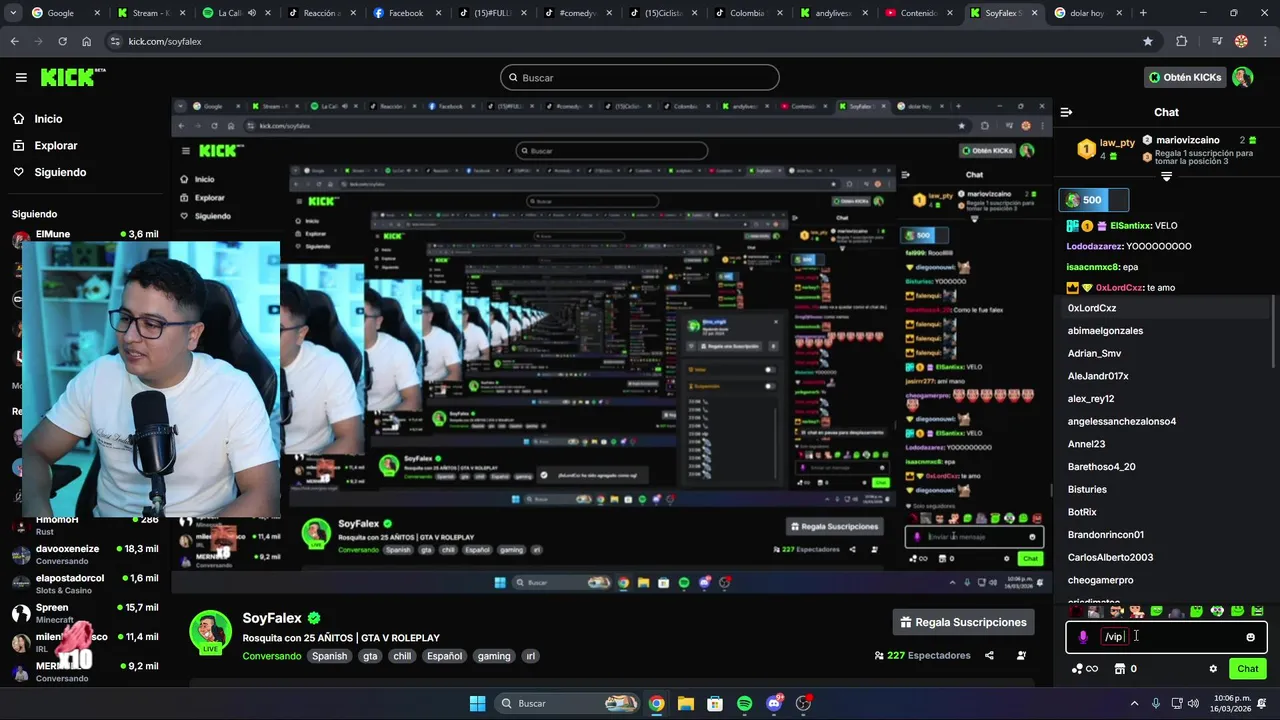Open Spotify from the taskbar
Image resolution: width=1280 pixels, height=720 pixels.
[744, 704]
